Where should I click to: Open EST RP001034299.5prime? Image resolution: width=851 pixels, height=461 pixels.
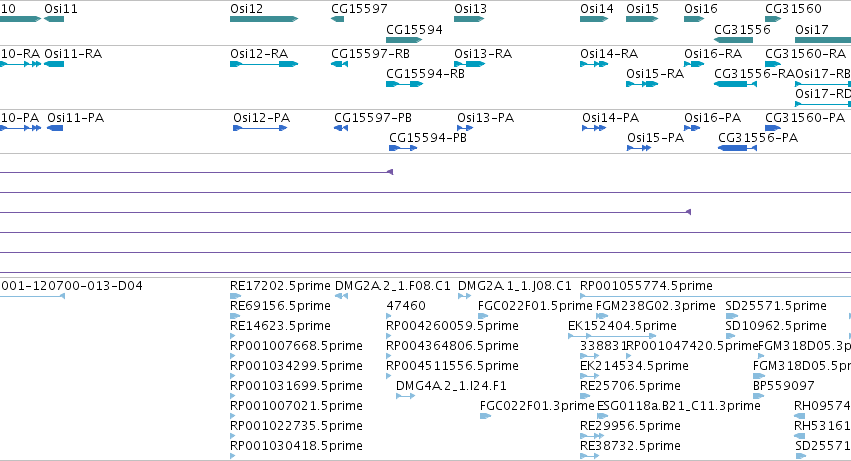(232, 376)
